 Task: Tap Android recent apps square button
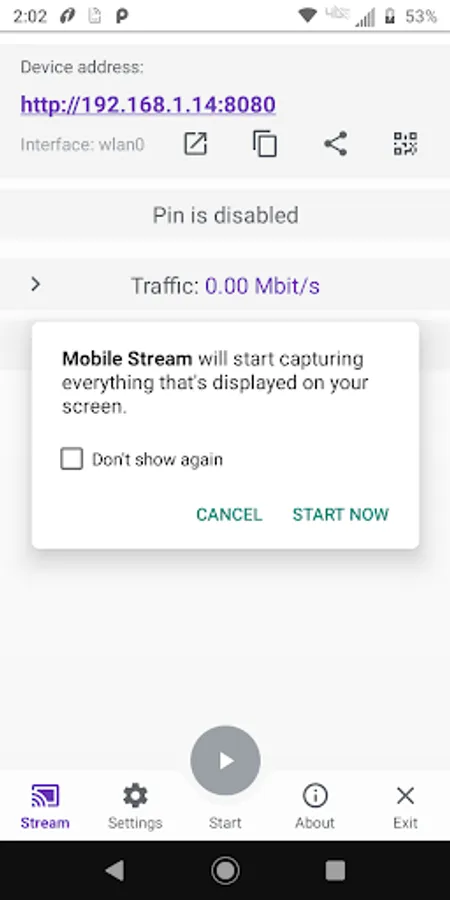pyautogui.click(x=335, y=871)
